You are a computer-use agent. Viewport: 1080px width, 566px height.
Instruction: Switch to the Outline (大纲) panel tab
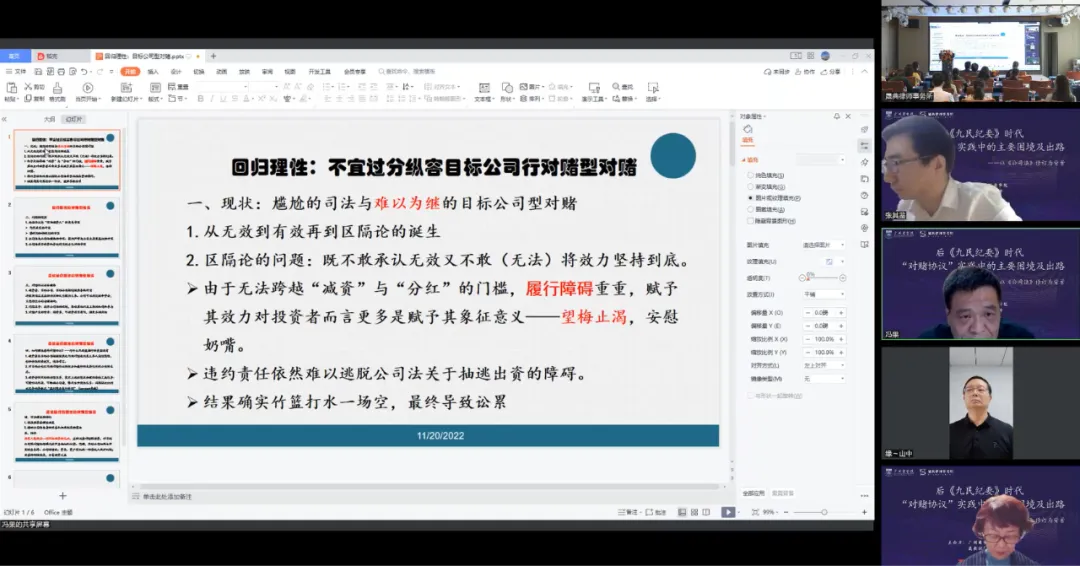tap(49, 119)
